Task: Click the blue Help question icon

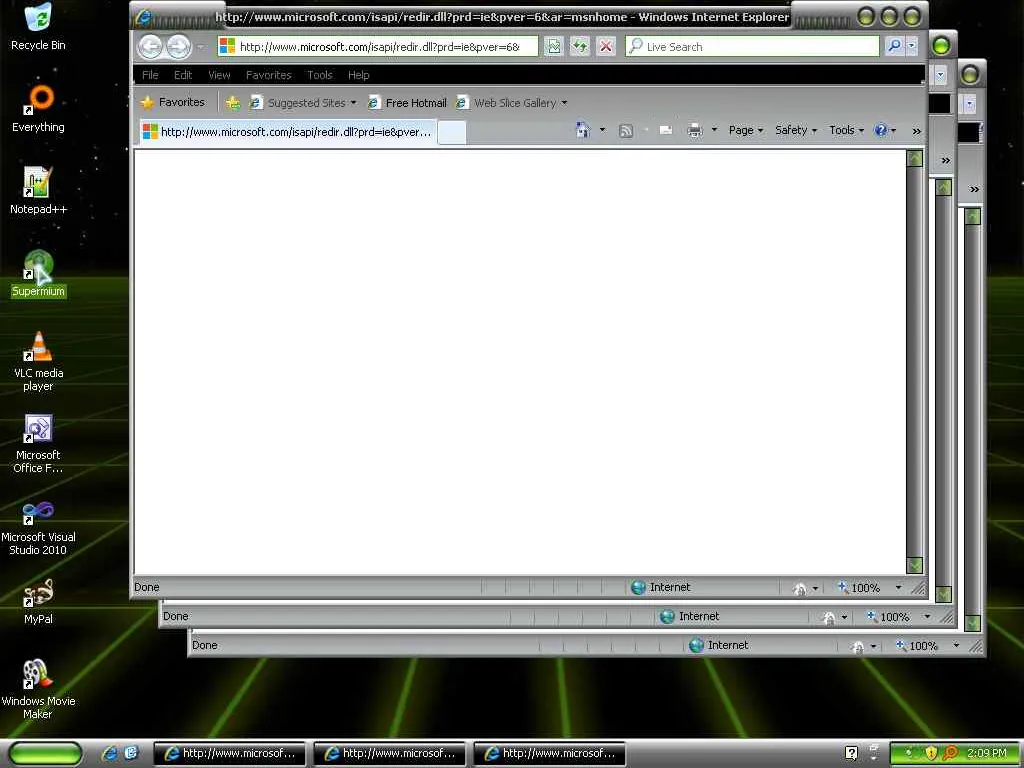Action: tap(882, 130)
